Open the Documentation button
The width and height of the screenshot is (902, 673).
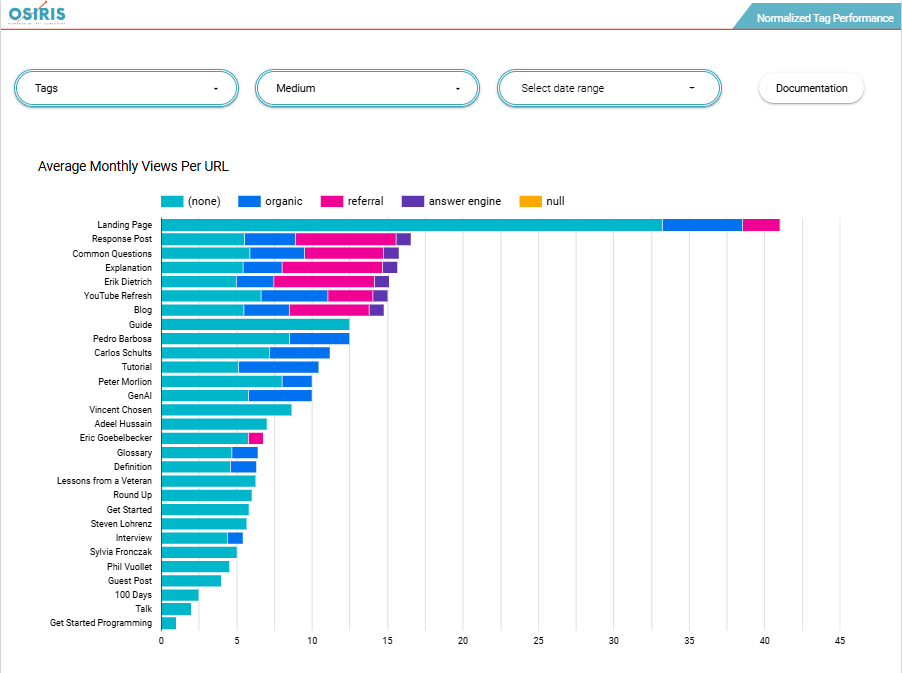pos(811,88)
